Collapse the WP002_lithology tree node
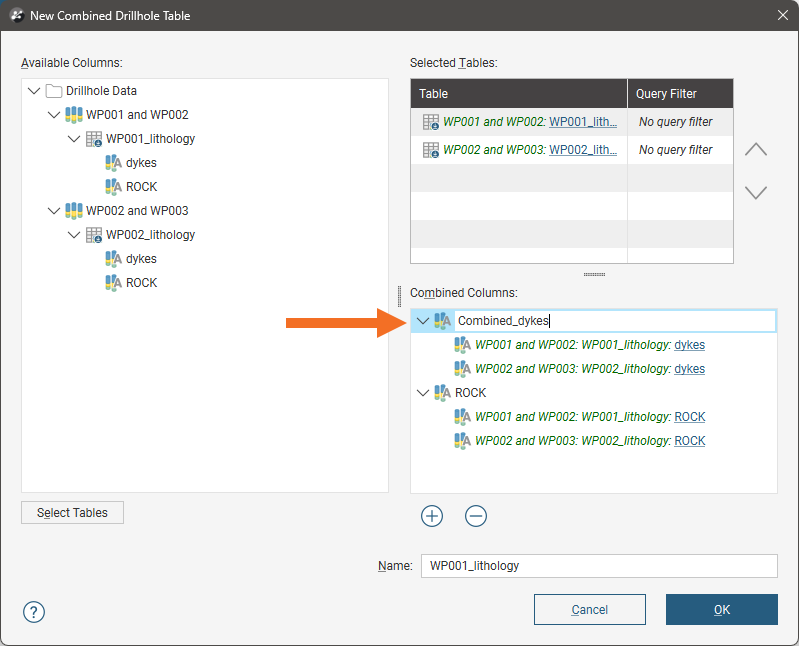This screenshot has height=646, width=799. [74, 235]
